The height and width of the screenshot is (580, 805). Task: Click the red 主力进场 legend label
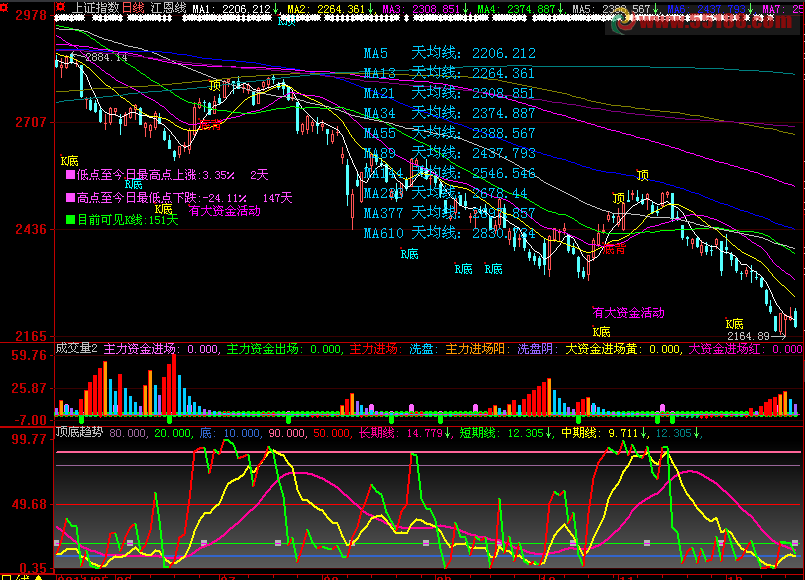point(374,349)
